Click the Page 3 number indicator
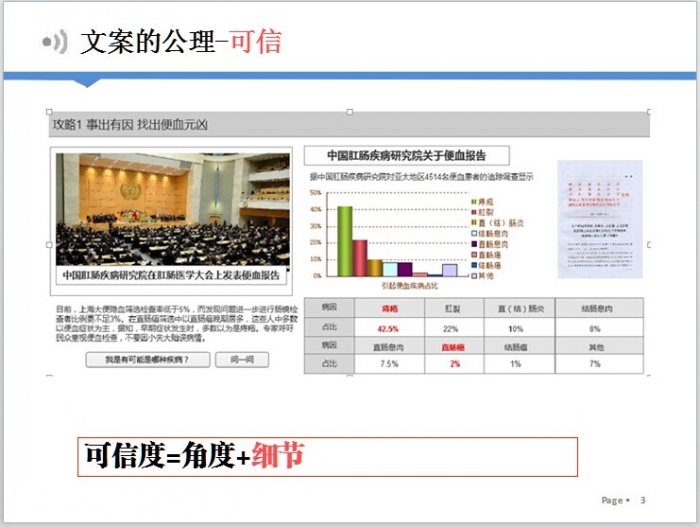The image size is (700, 528). pos(624,500)
